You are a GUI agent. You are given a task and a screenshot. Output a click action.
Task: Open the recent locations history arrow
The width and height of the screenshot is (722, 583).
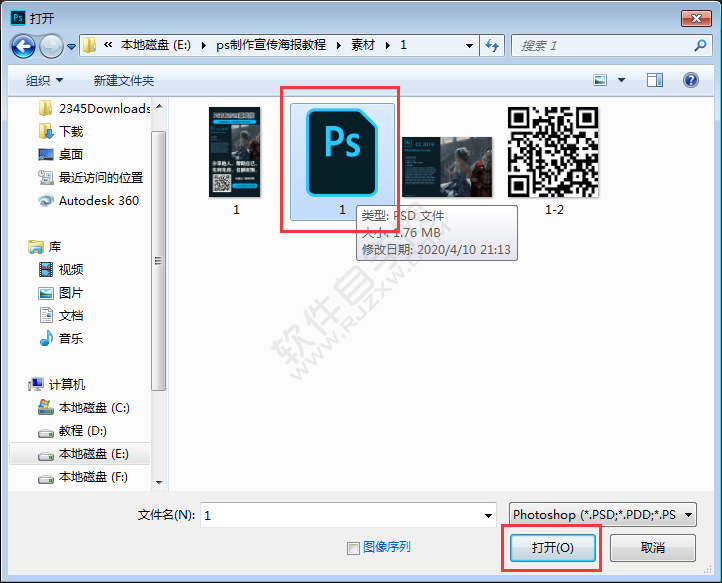point(71,47)
